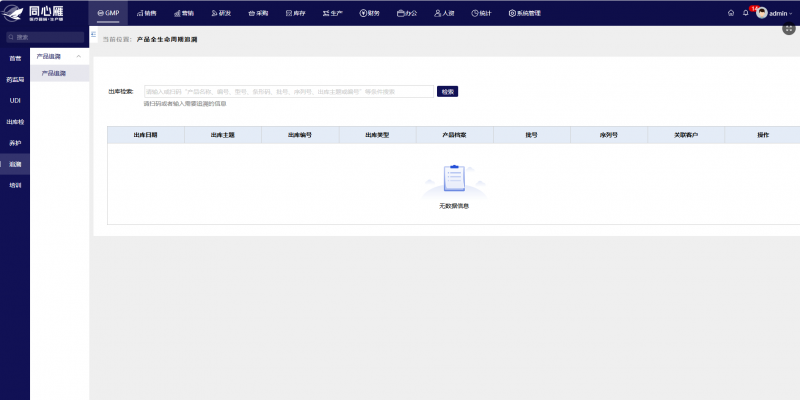The image size is (800, 400).
Task: Open the home icon in top bar
Action: [x=731, y=13]
